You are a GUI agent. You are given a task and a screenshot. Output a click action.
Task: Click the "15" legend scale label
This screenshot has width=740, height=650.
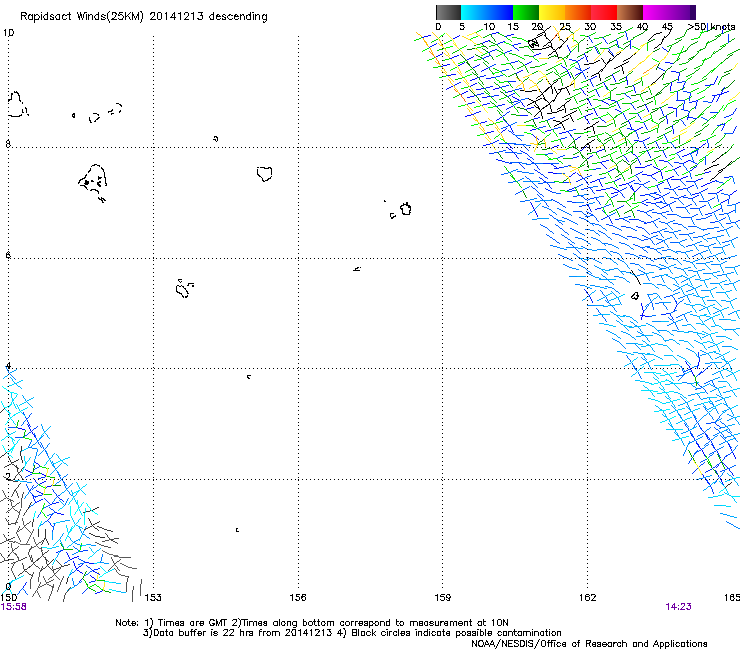[x=513, y=27]
